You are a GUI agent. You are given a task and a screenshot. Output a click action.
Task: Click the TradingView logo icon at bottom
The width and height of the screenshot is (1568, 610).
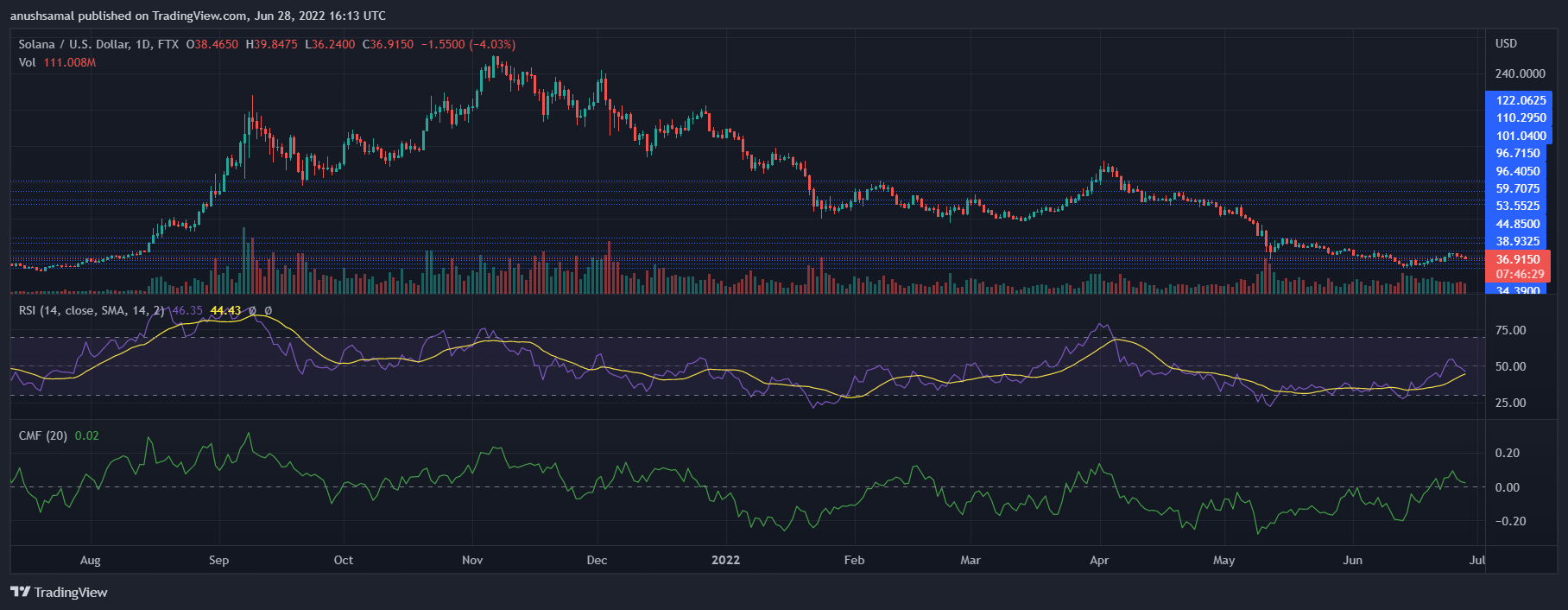20,592
